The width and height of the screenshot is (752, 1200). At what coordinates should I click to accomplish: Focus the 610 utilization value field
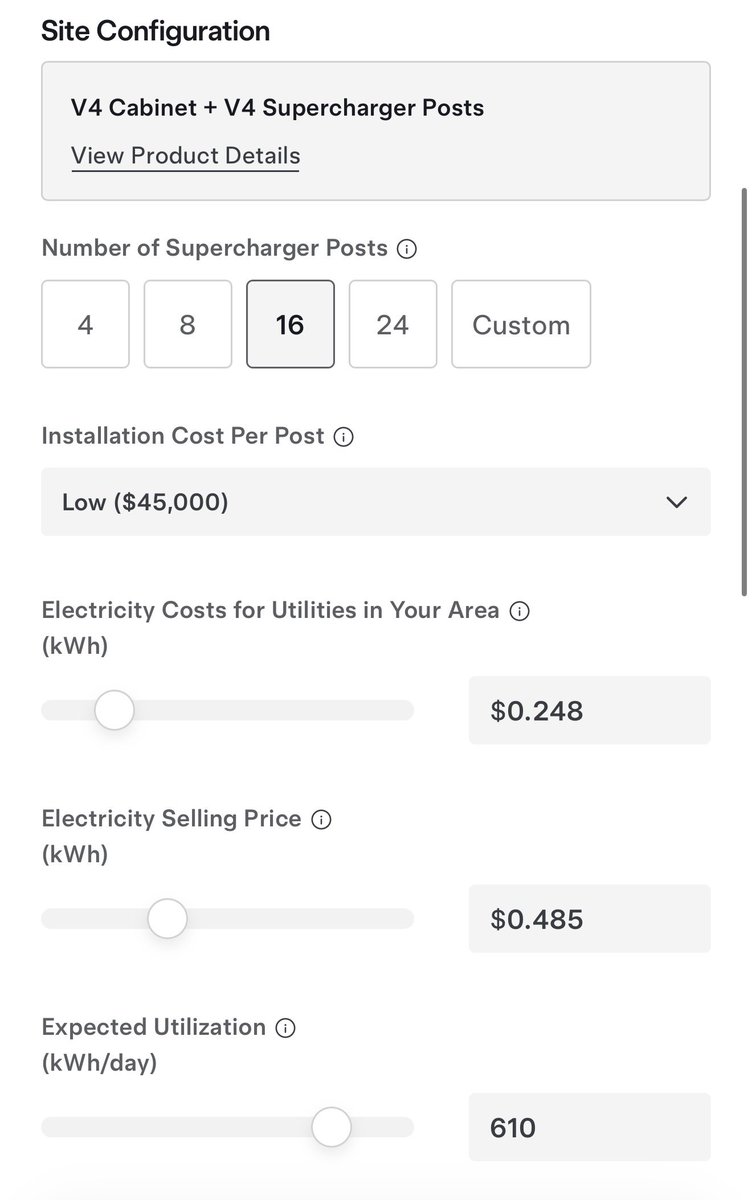point(590,1127)
